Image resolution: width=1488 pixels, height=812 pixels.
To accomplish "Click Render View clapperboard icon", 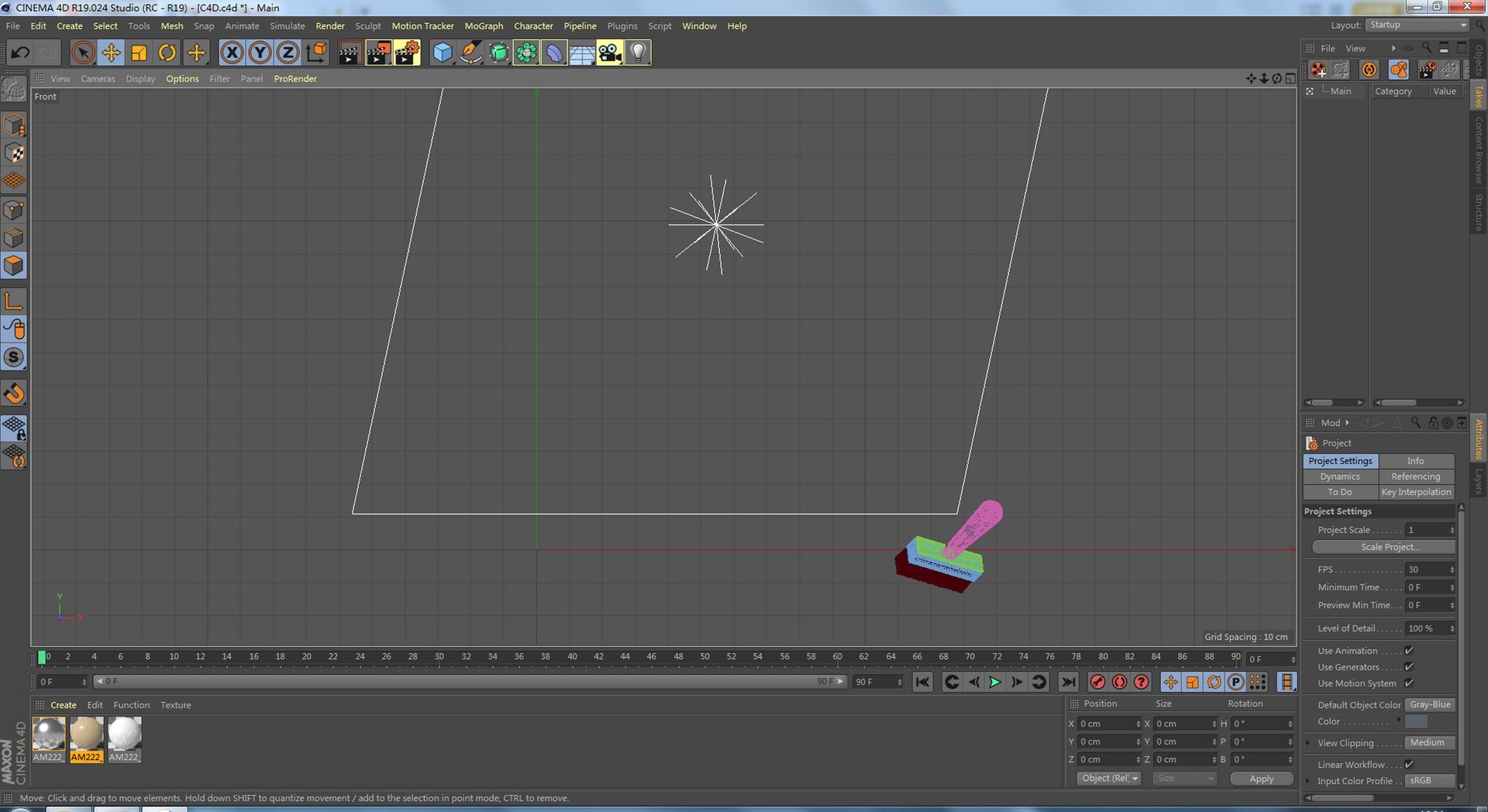I will tap(350, 53).
